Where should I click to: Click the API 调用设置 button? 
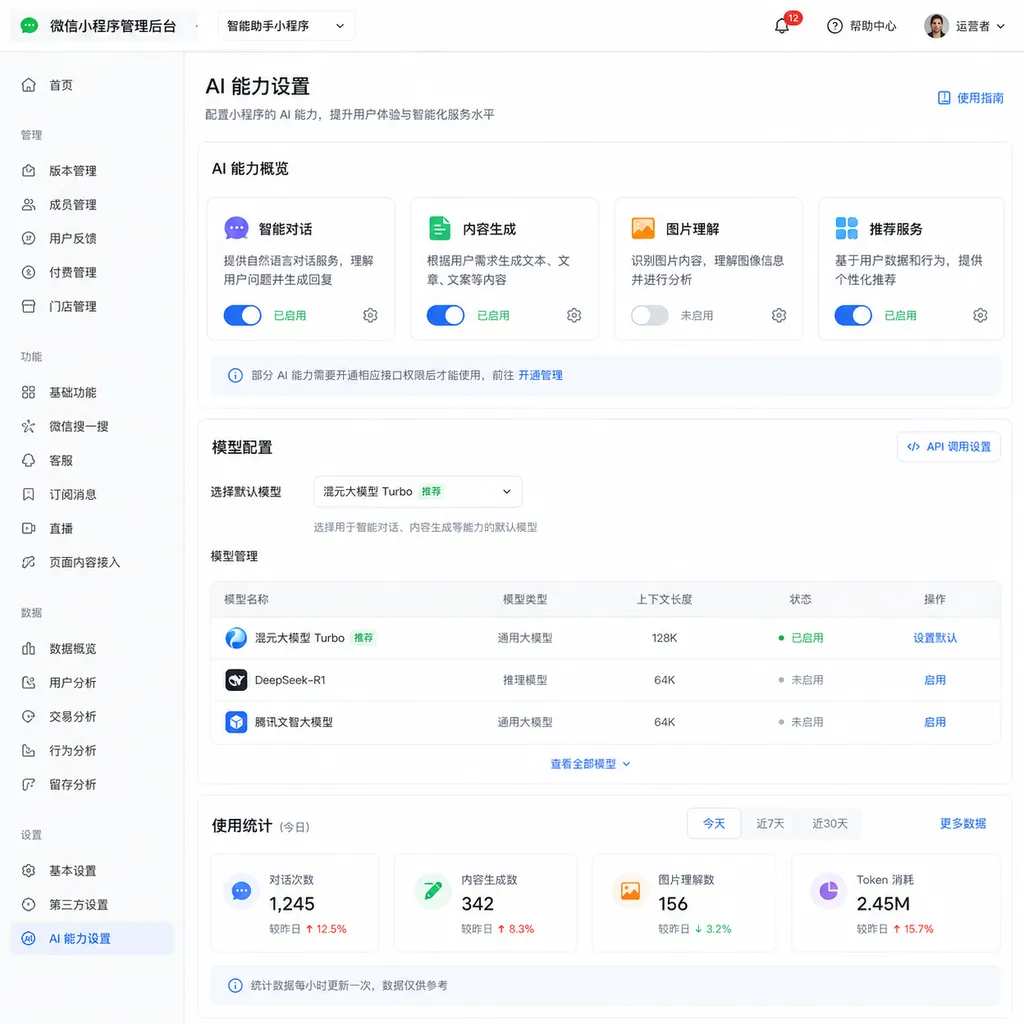click(x=949, y=447)
